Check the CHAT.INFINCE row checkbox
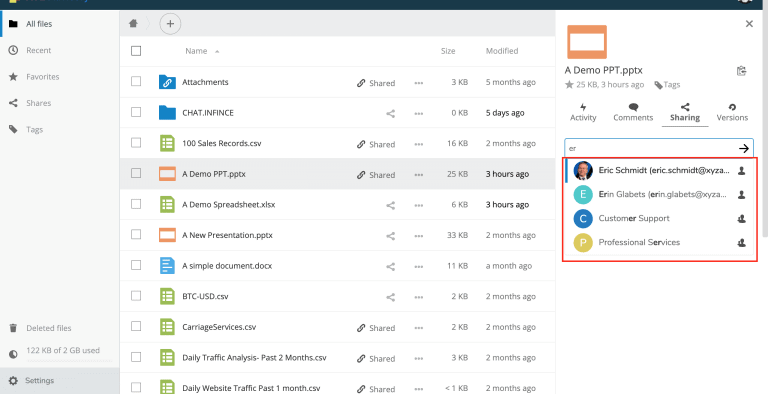This screenshot has width=768, height=394. pos(136,112)
